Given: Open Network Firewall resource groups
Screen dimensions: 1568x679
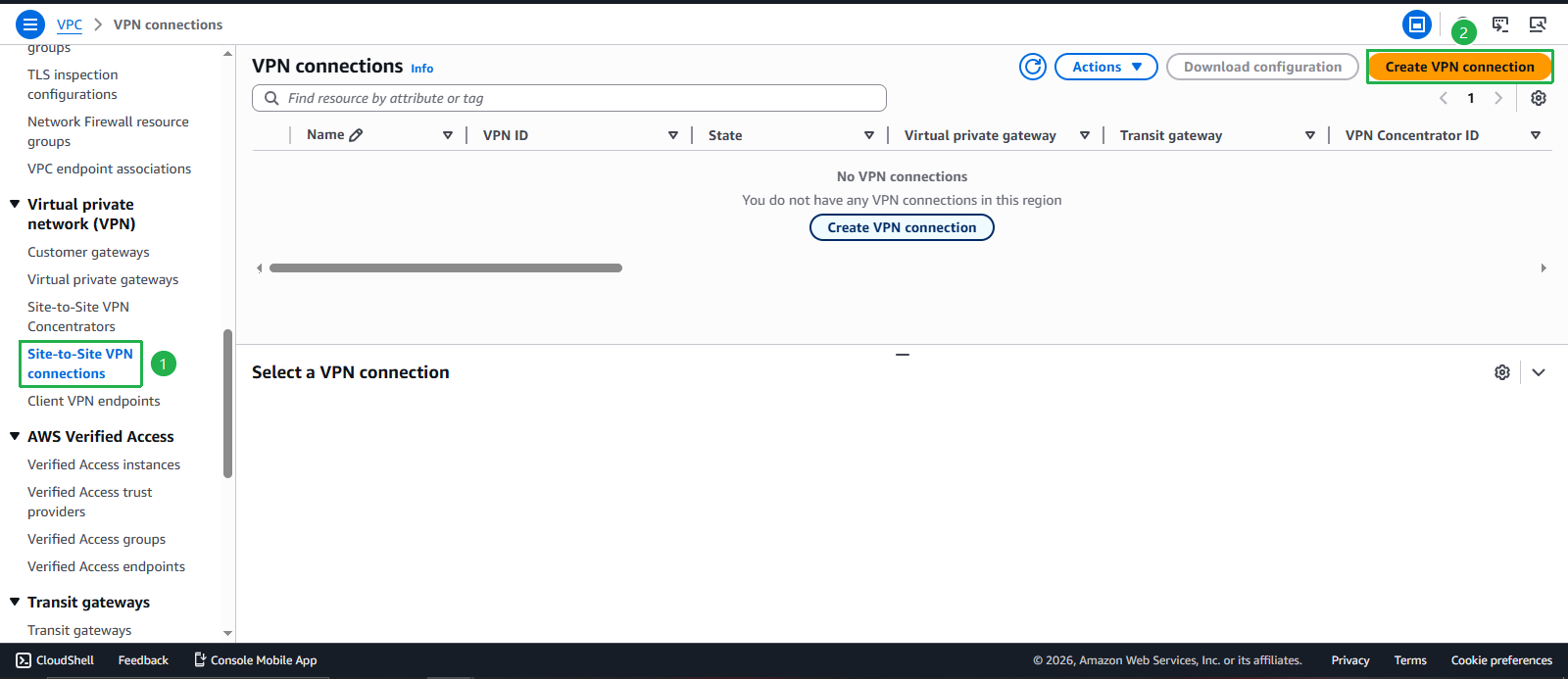Looking at the screenshot, I should (x=108, y=131).
